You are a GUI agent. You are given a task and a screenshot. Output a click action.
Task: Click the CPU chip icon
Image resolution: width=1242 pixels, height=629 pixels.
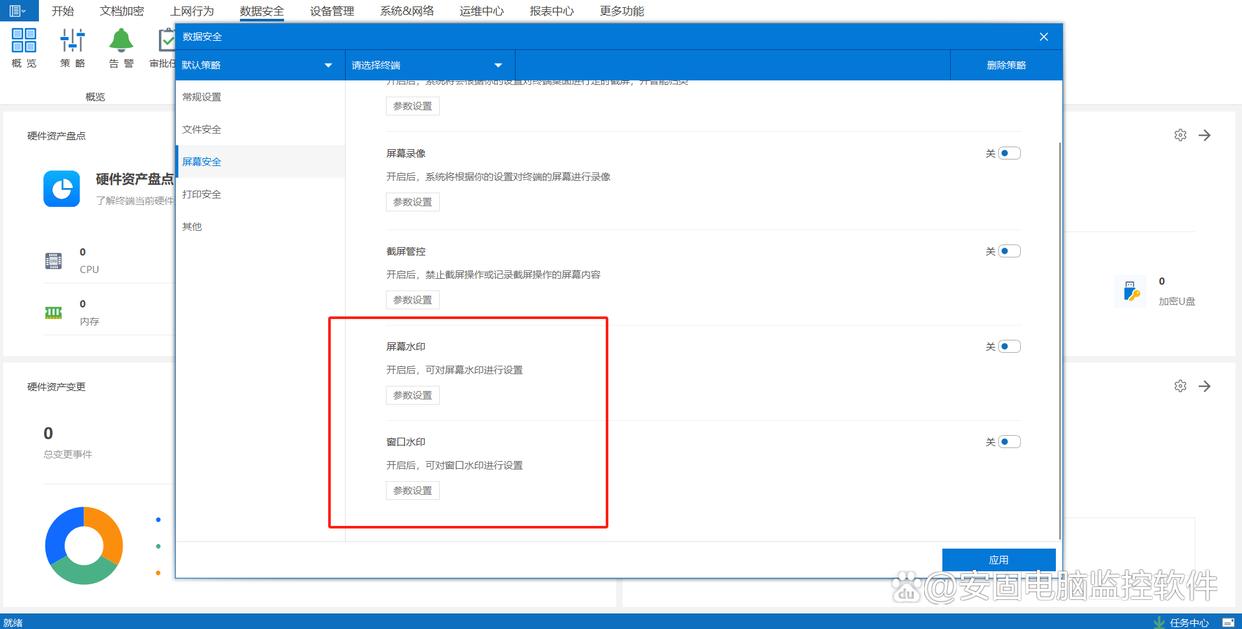click(54, 261)
